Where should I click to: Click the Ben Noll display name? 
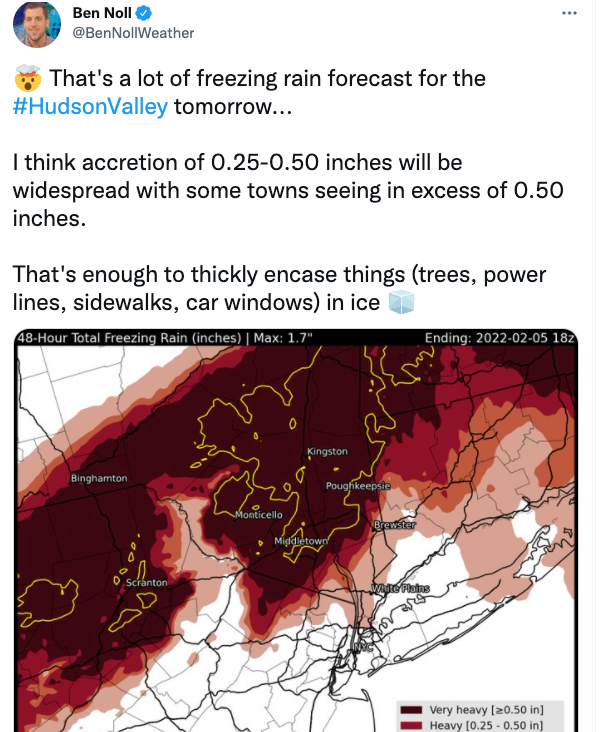[x=102, y=14]
